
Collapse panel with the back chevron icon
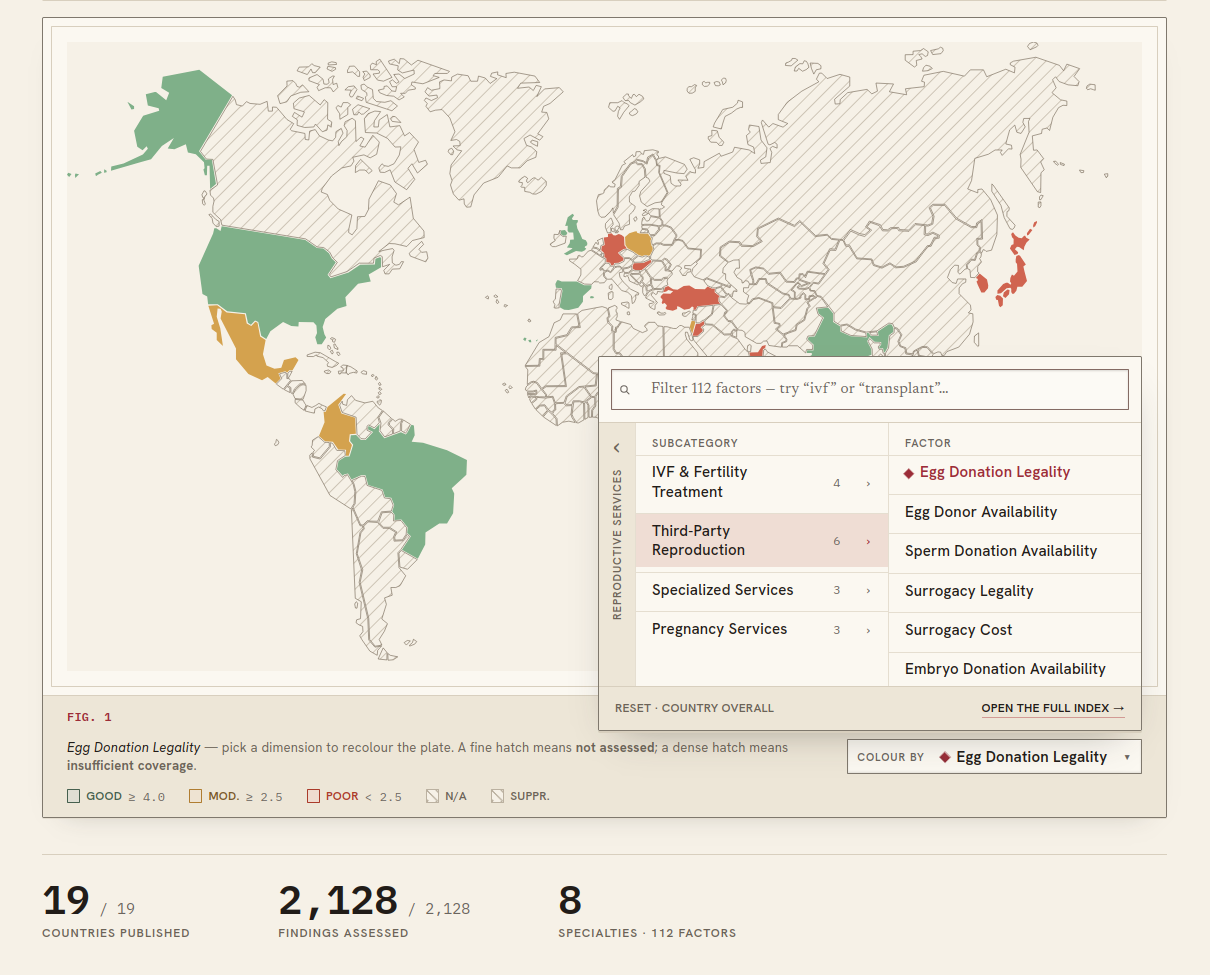(x=617, y=448)
